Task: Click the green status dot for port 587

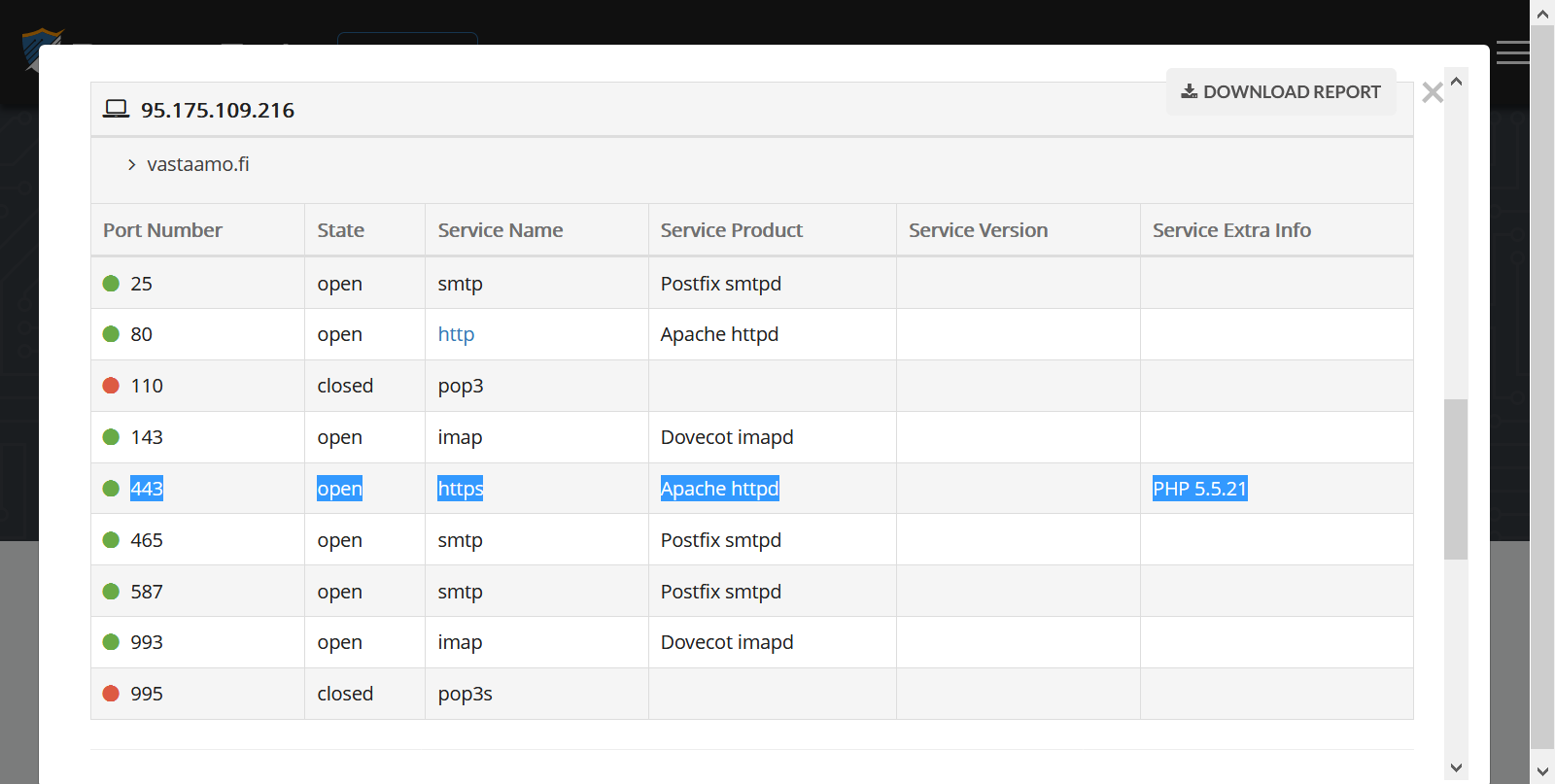Action: coord(111,592)
